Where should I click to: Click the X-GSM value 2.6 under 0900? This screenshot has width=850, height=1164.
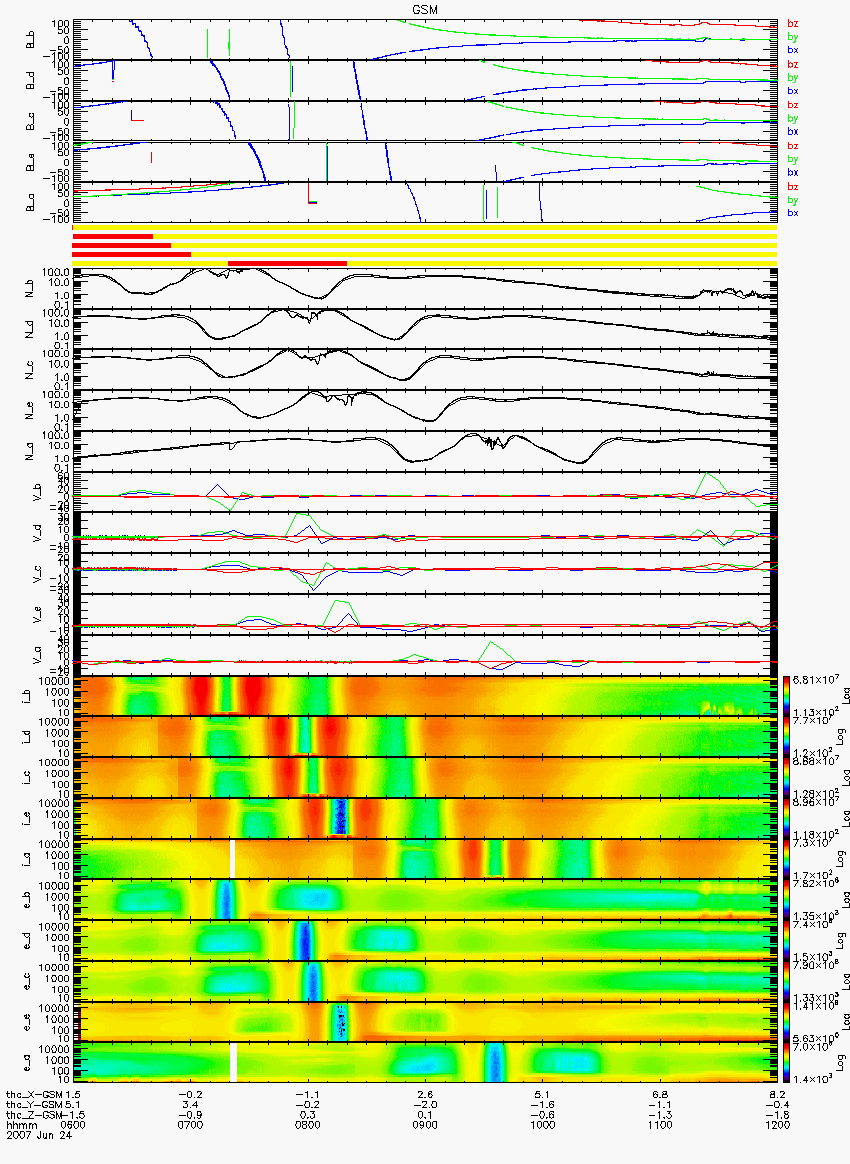click(425, 1094)
